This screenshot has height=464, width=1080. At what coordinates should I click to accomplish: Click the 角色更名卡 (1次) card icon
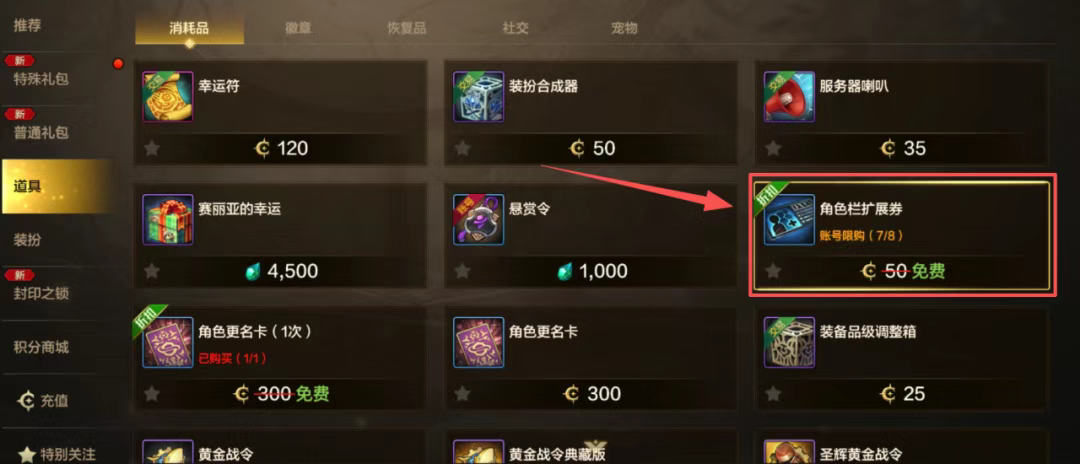click(x=168, y=342)
